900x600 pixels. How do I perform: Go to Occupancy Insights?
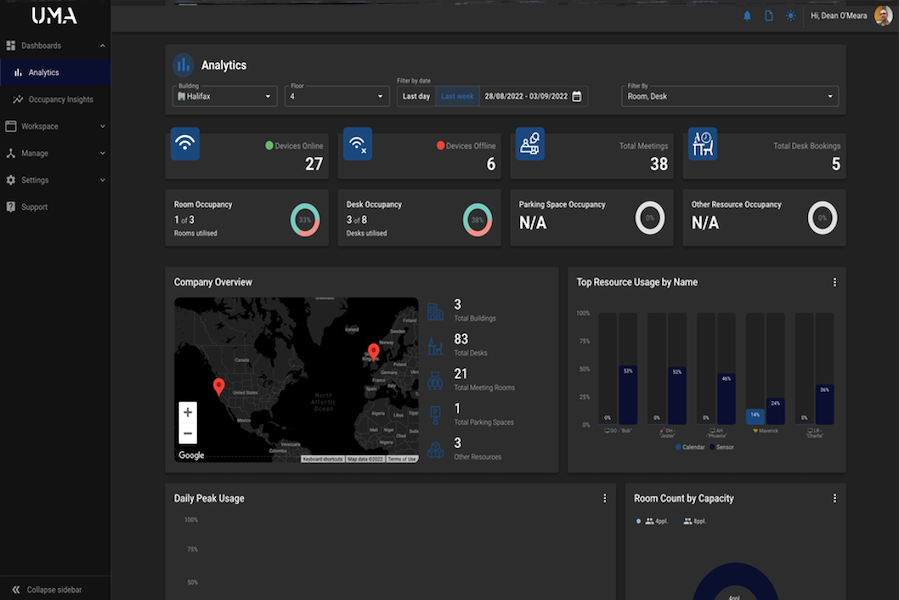56,99
